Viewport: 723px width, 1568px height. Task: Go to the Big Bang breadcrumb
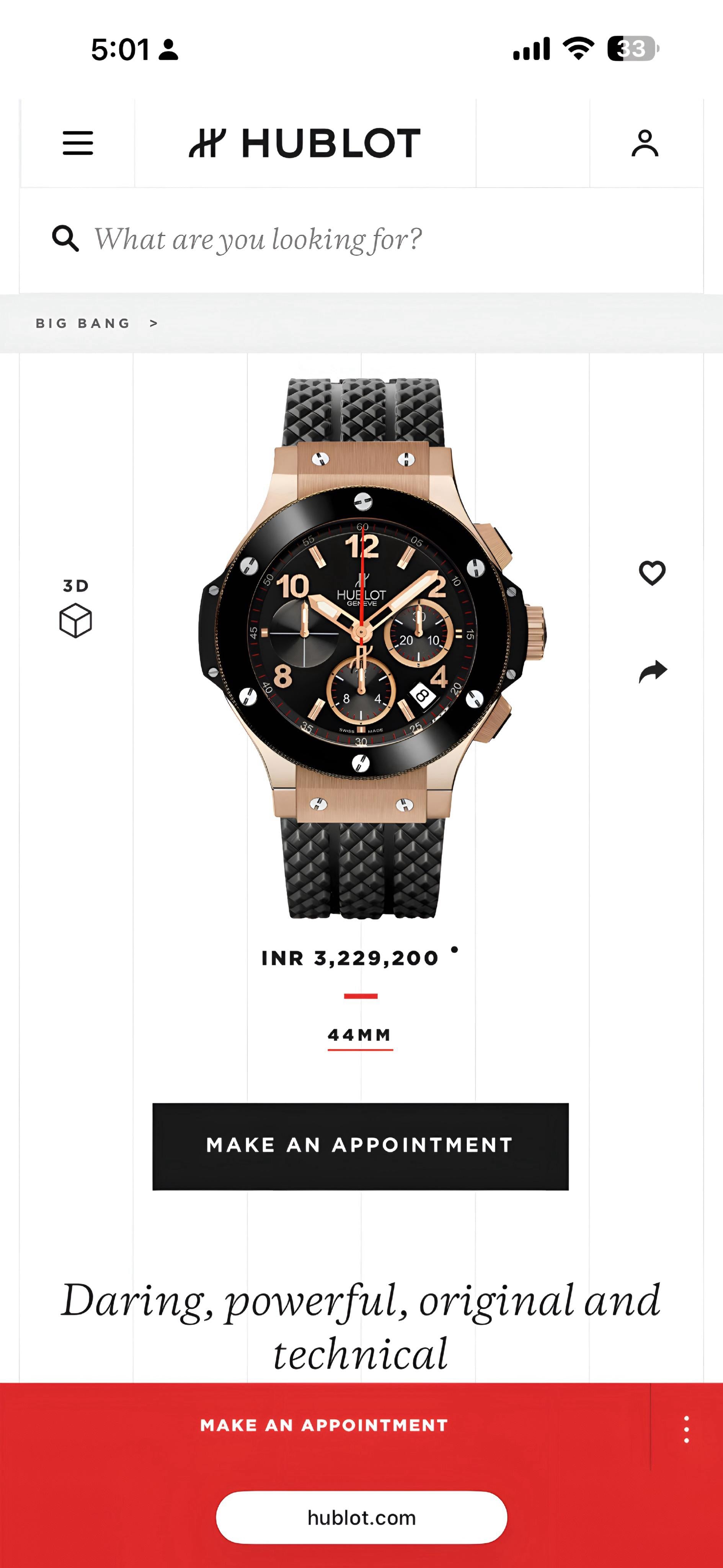point(83,323)
